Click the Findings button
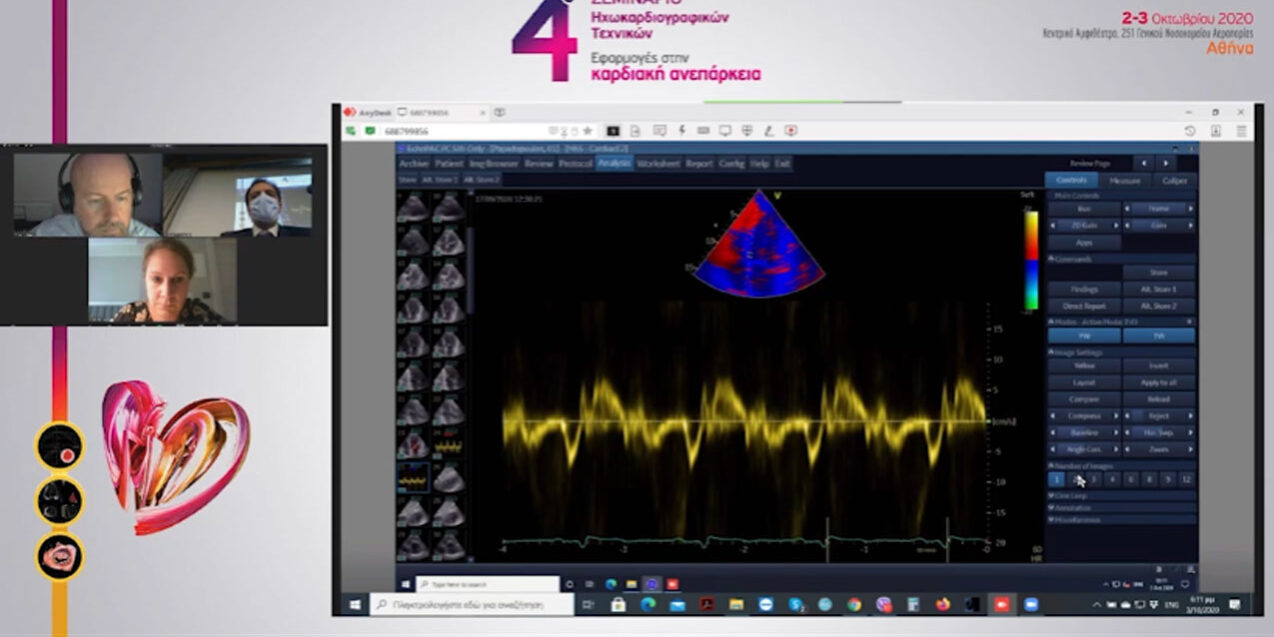The width and height of the screenshot is (1274, 637). 1084,289
